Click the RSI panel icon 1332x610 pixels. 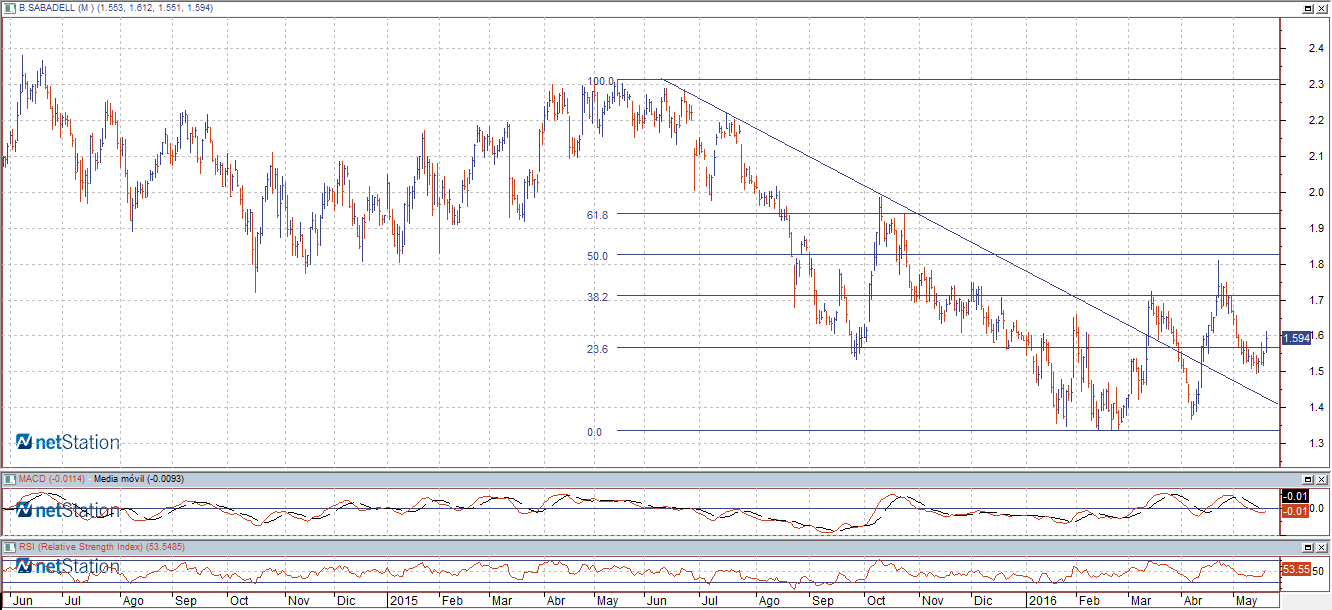pyautogui.click(x=10, y=547)
